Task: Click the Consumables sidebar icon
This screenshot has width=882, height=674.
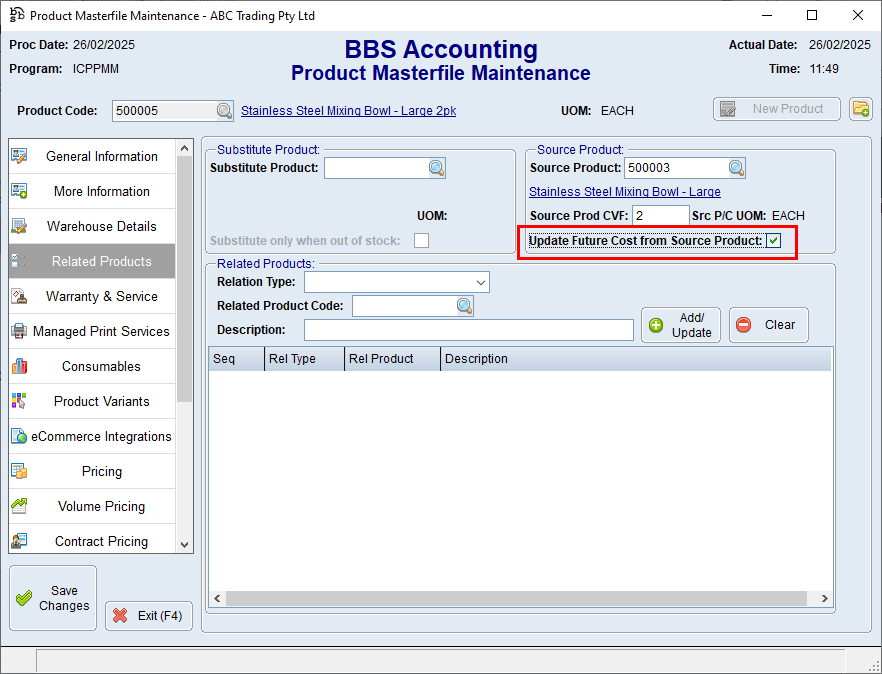Action: pos(19,366)
